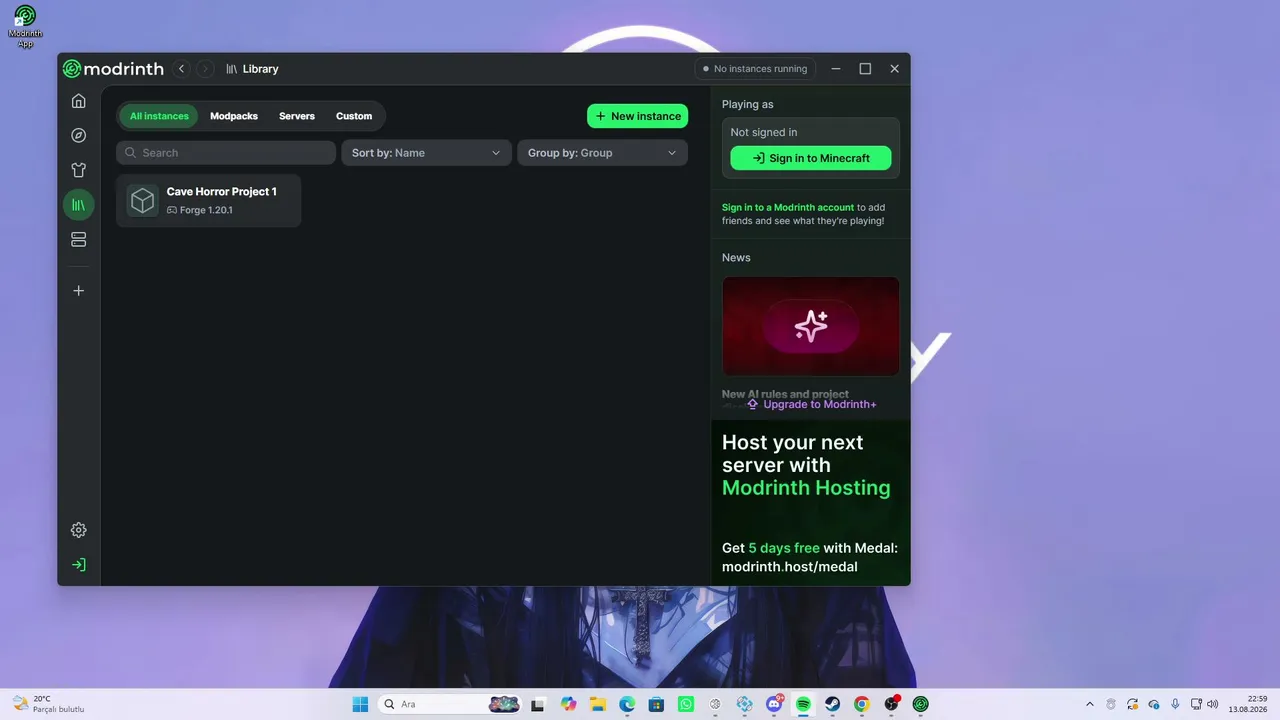Click the No instances running status
This screenshot has width=1280, height=720.
(x=755, y=69)
